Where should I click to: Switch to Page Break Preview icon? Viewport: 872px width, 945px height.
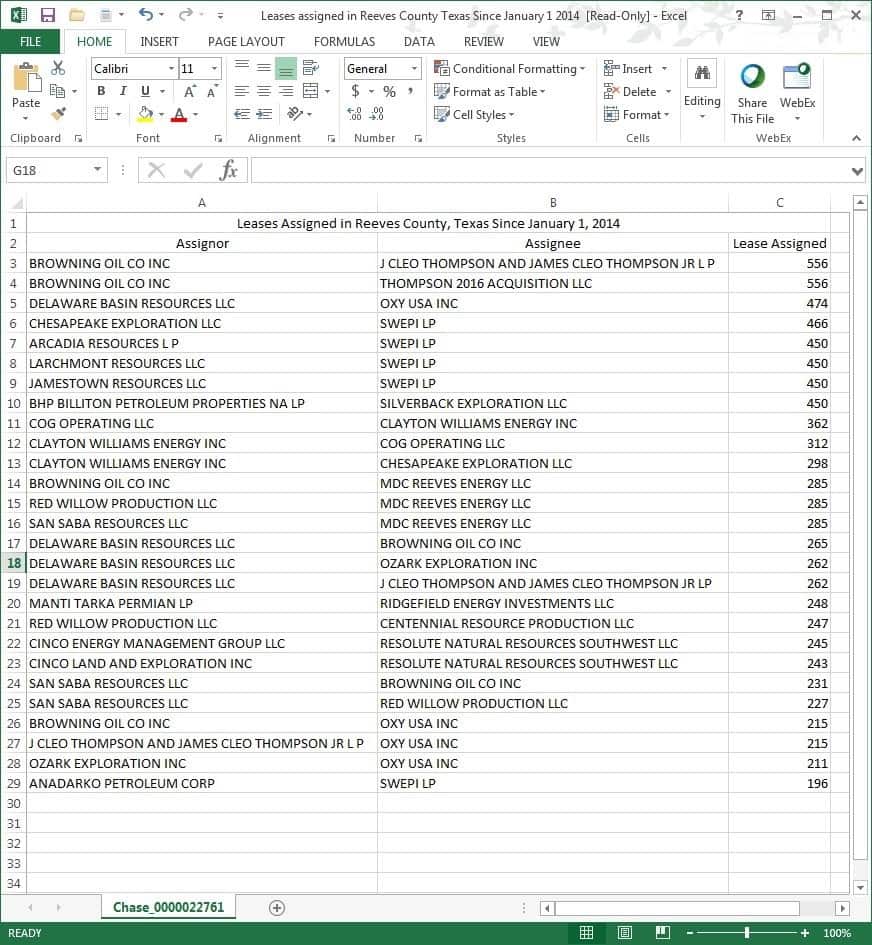pos(663,932)
